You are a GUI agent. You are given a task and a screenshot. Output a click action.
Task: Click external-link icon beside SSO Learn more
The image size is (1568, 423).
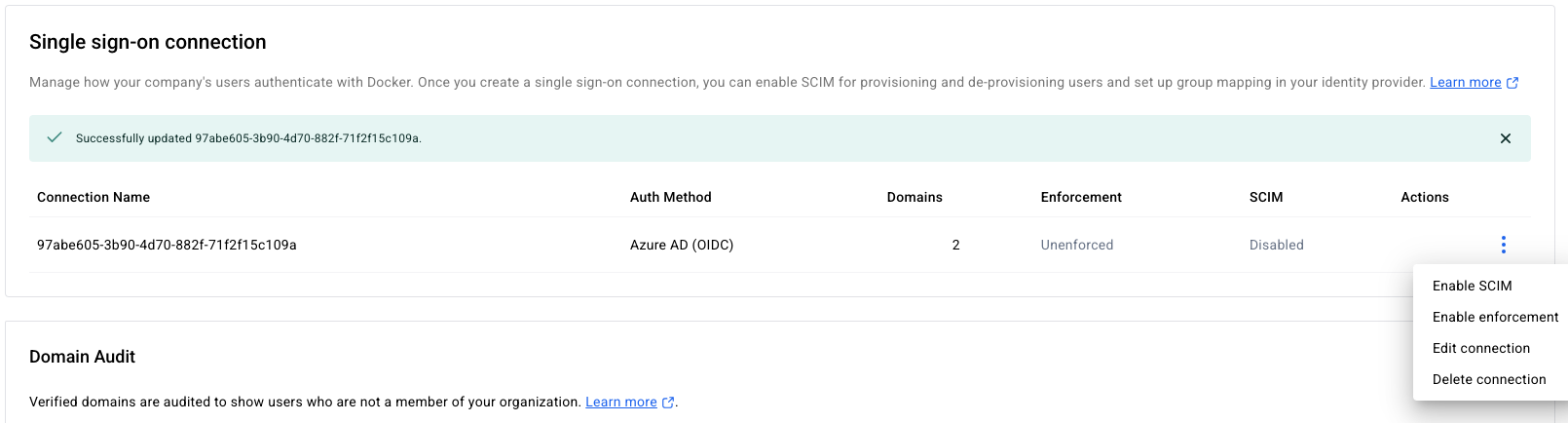coord(1512,83)
